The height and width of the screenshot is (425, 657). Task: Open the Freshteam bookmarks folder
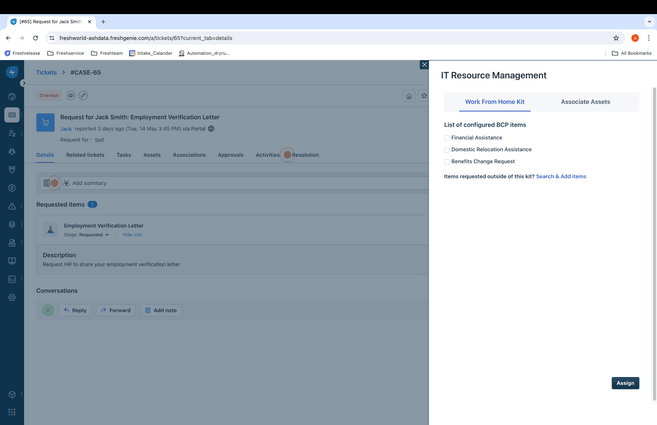[107, 53]
